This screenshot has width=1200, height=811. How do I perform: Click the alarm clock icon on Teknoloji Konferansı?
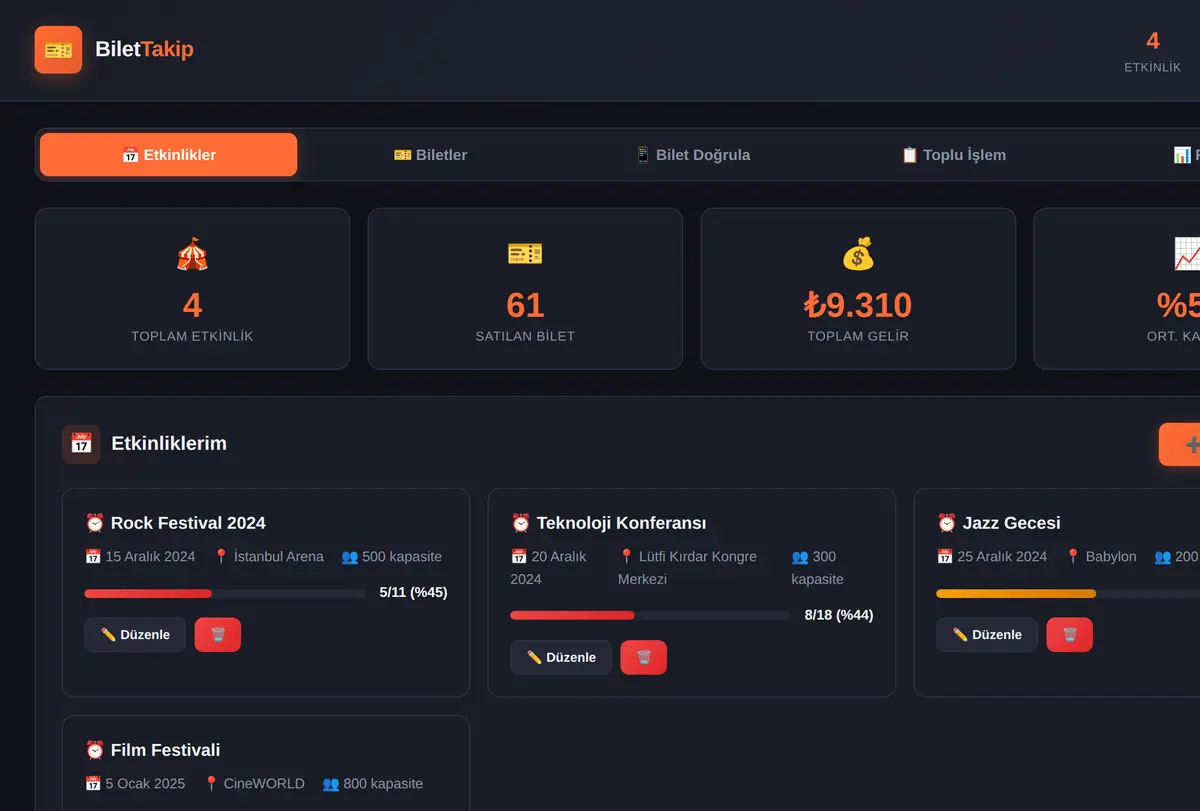521,523
